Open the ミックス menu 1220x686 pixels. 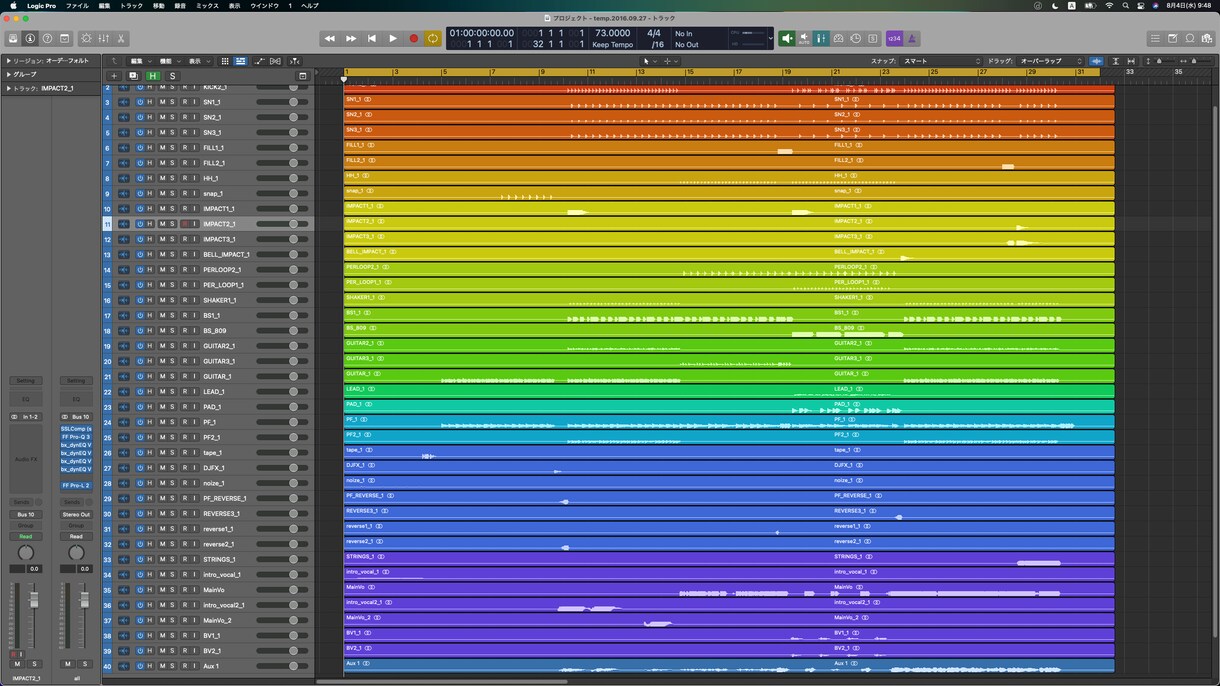206,6
